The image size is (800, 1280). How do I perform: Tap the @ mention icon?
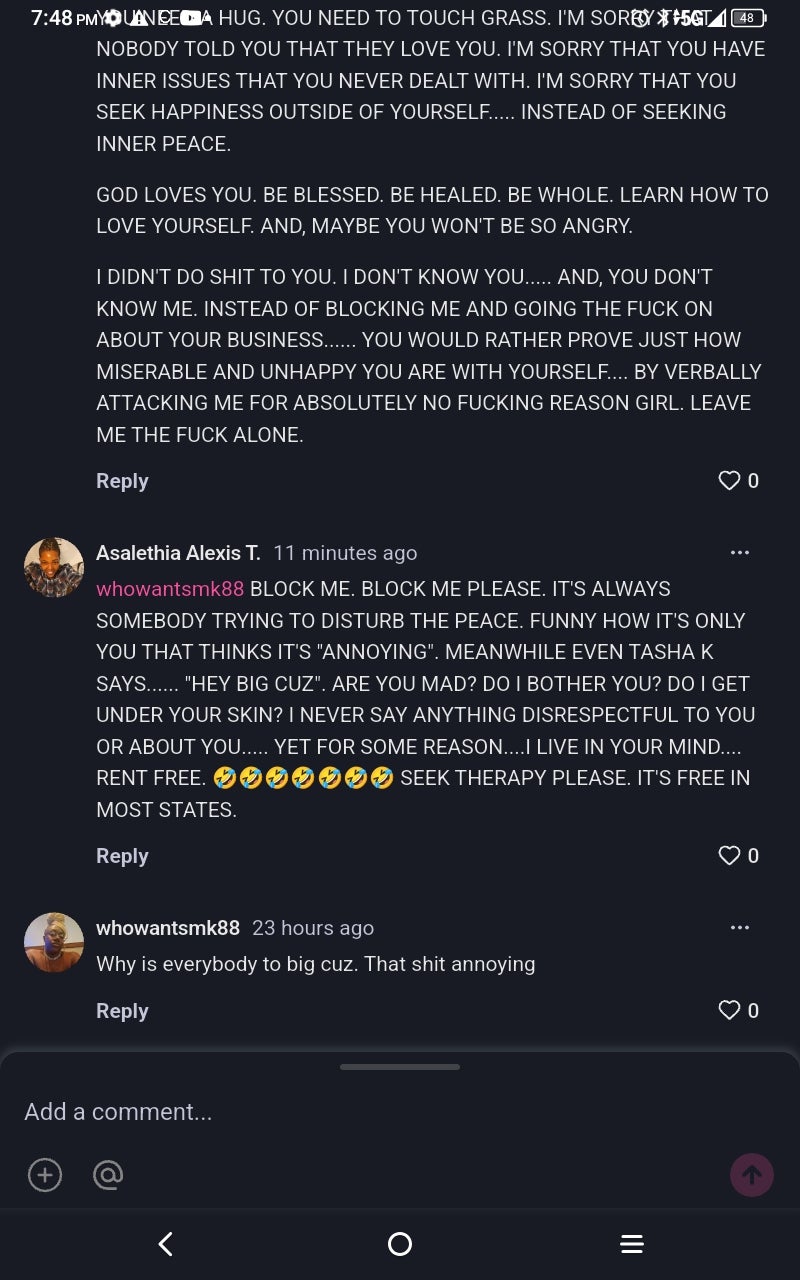point(107,1174)
